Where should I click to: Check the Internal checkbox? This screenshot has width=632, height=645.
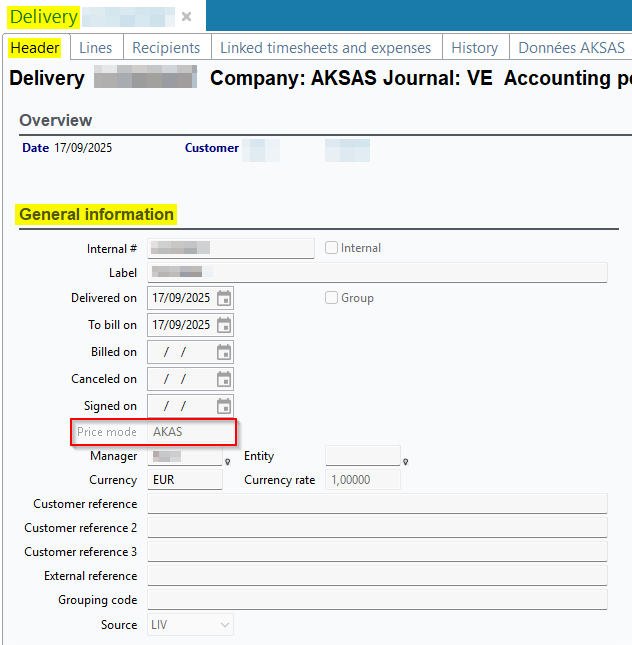332,248
